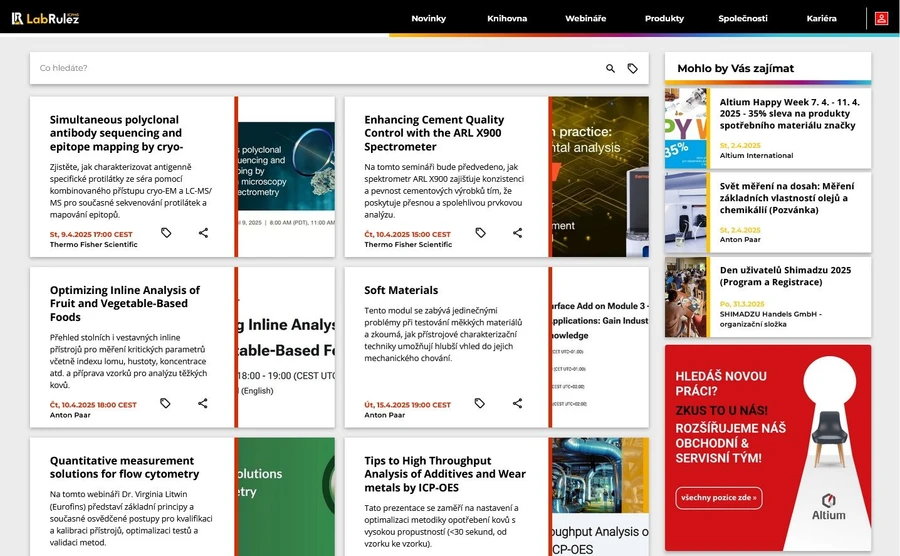
Task: Navigate to Společnosti
Action: click(x=743, y=18)
